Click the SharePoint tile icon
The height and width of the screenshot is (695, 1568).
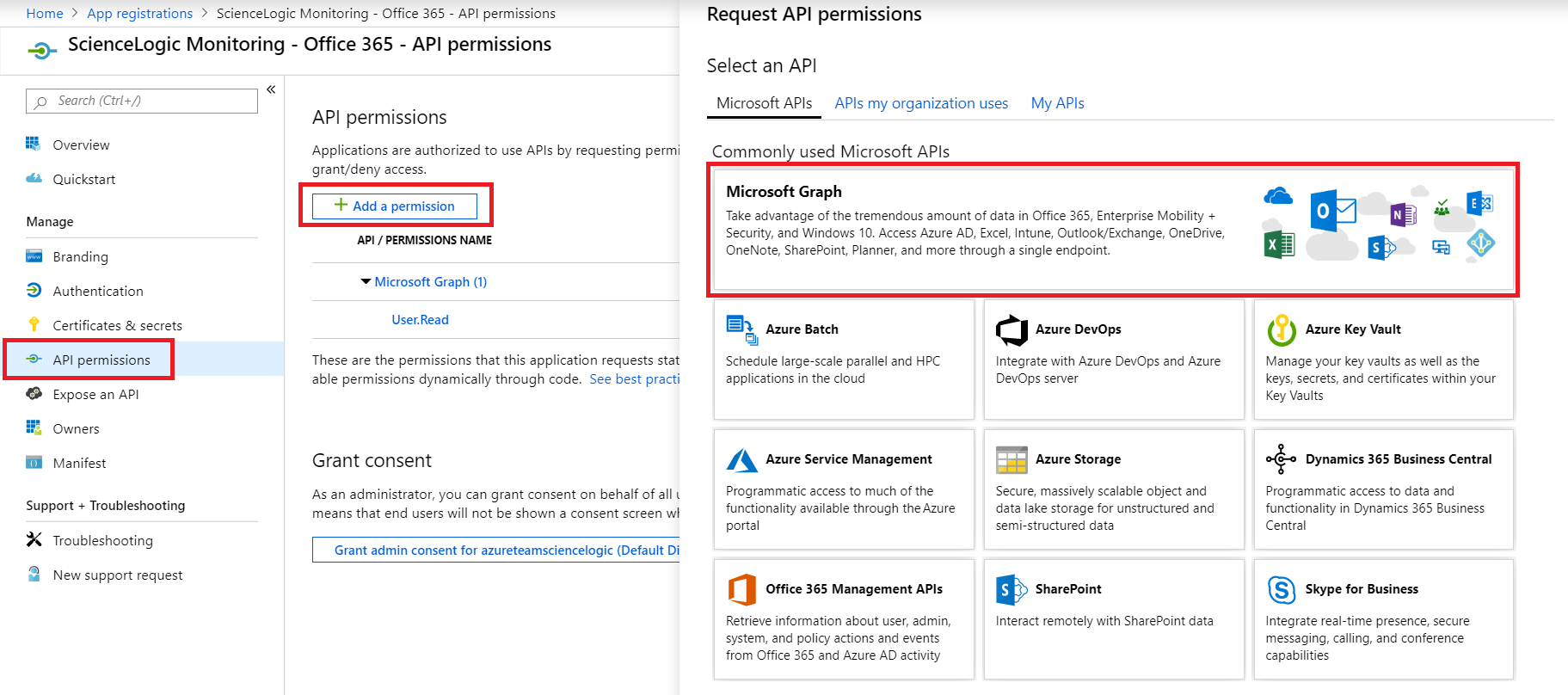tap(1012, 590)
